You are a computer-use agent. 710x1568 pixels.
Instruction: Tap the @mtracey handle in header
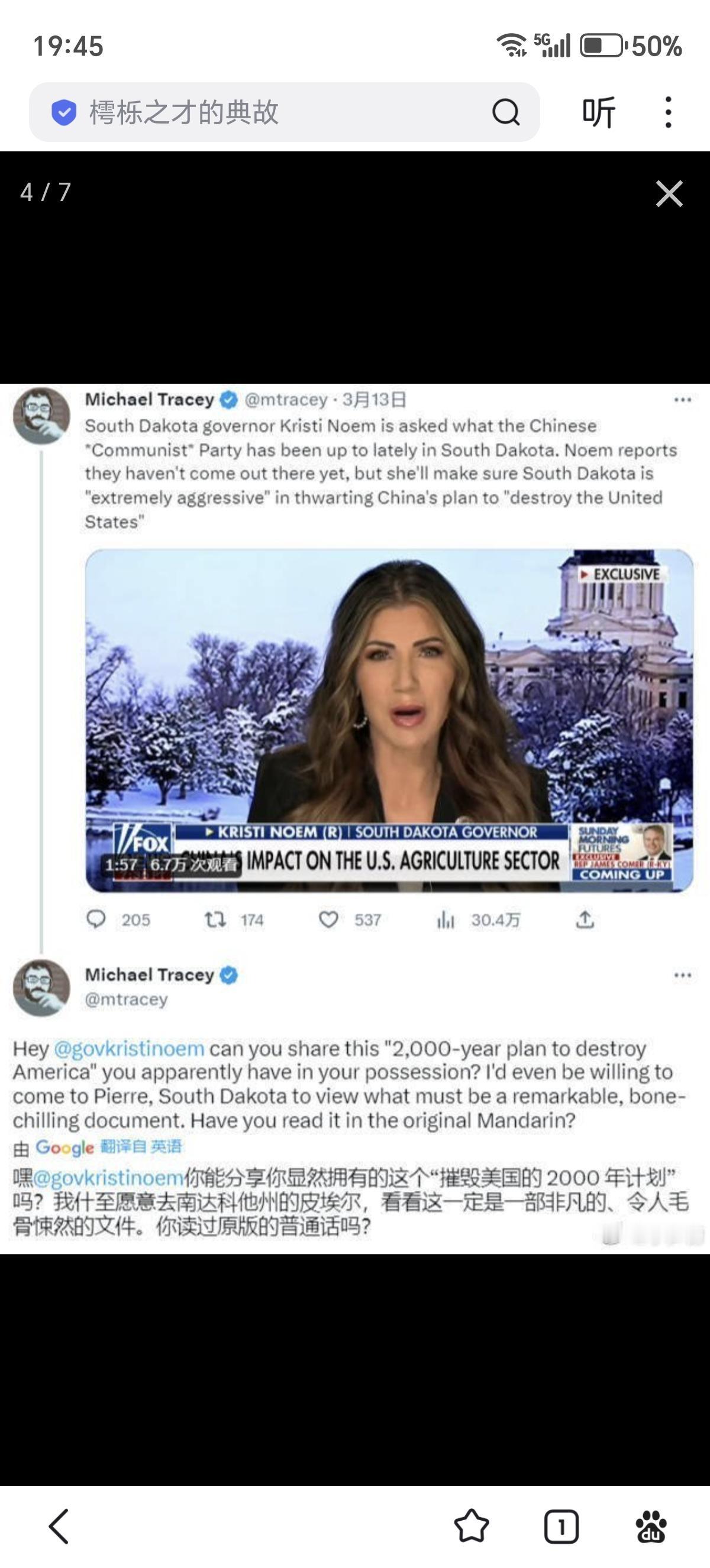coord(286,399)
